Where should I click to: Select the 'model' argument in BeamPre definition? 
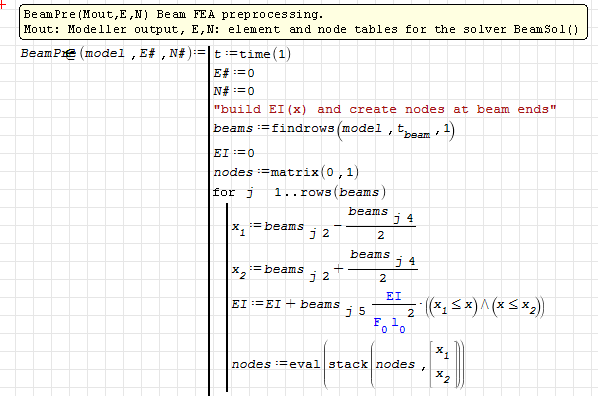coord(105,53)
